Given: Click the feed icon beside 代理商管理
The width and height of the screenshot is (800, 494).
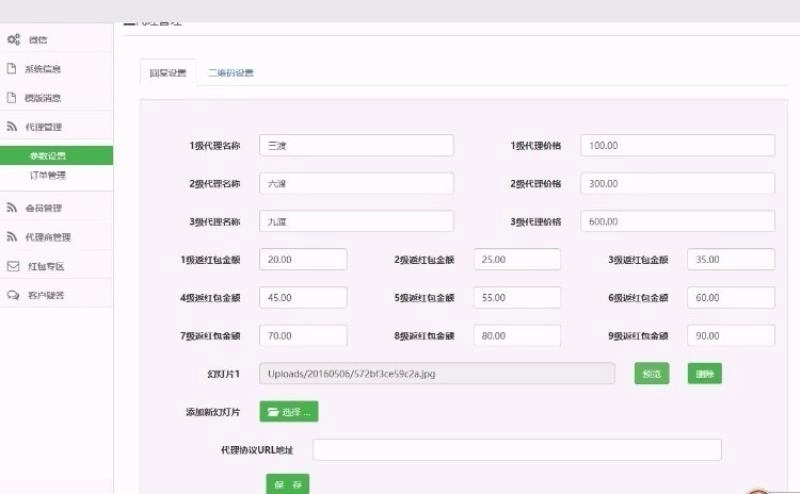Looking at the screenshot, I should point(12,237).
